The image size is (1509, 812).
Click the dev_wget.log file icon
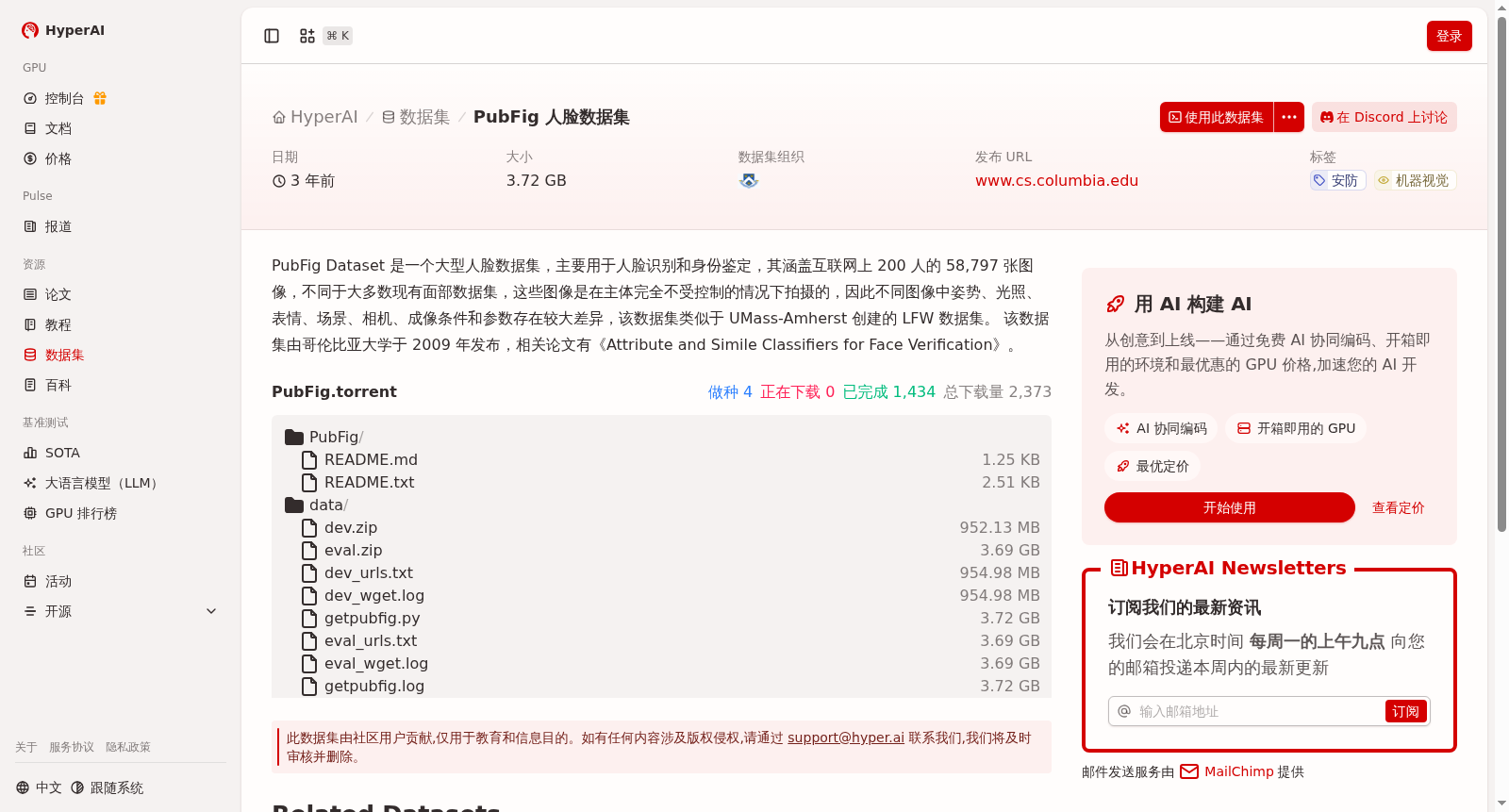pyautogui.click(x=309, y=595)
